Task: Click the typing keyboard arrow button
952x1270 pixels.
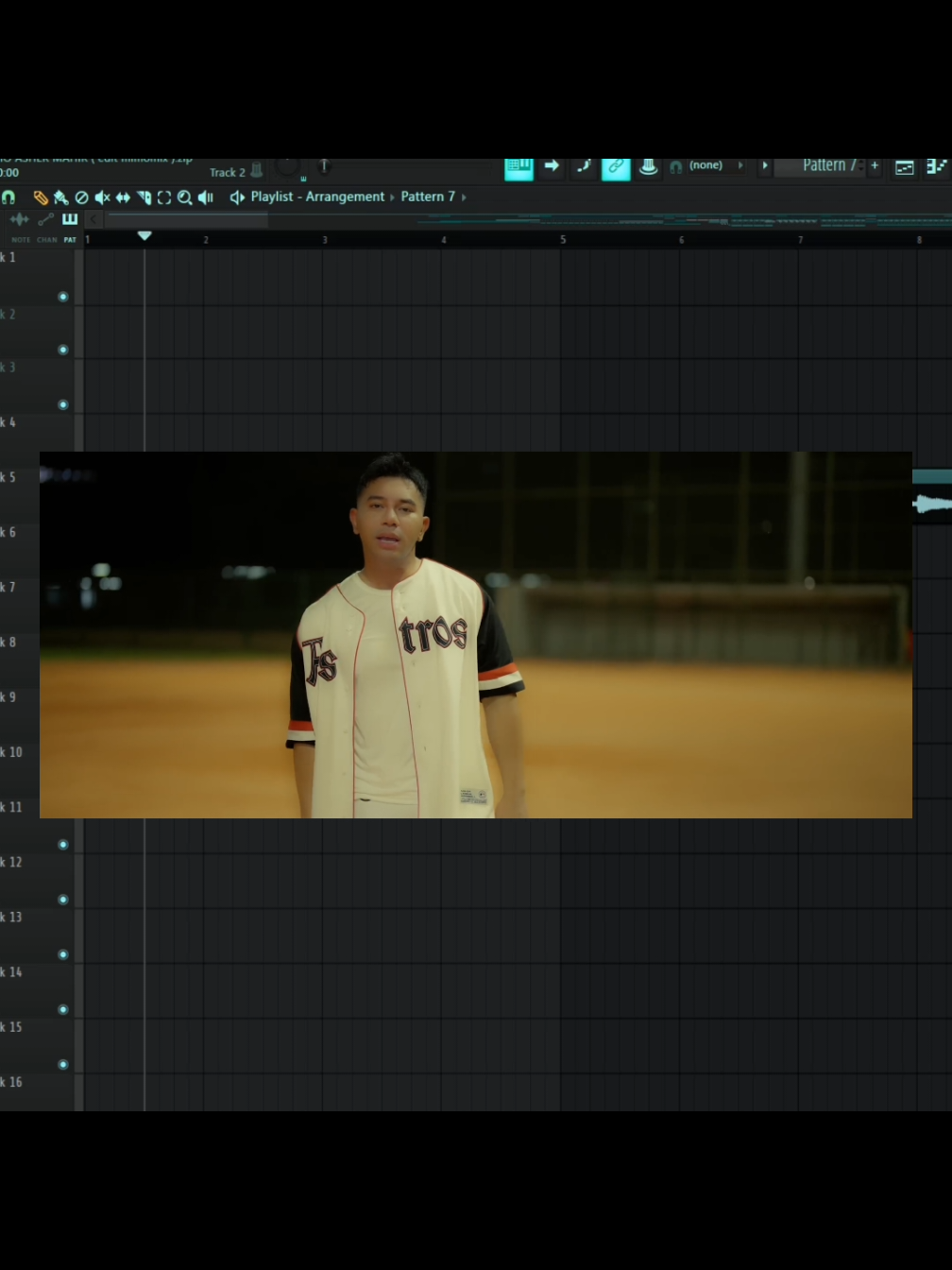Action: pos(552,166)
